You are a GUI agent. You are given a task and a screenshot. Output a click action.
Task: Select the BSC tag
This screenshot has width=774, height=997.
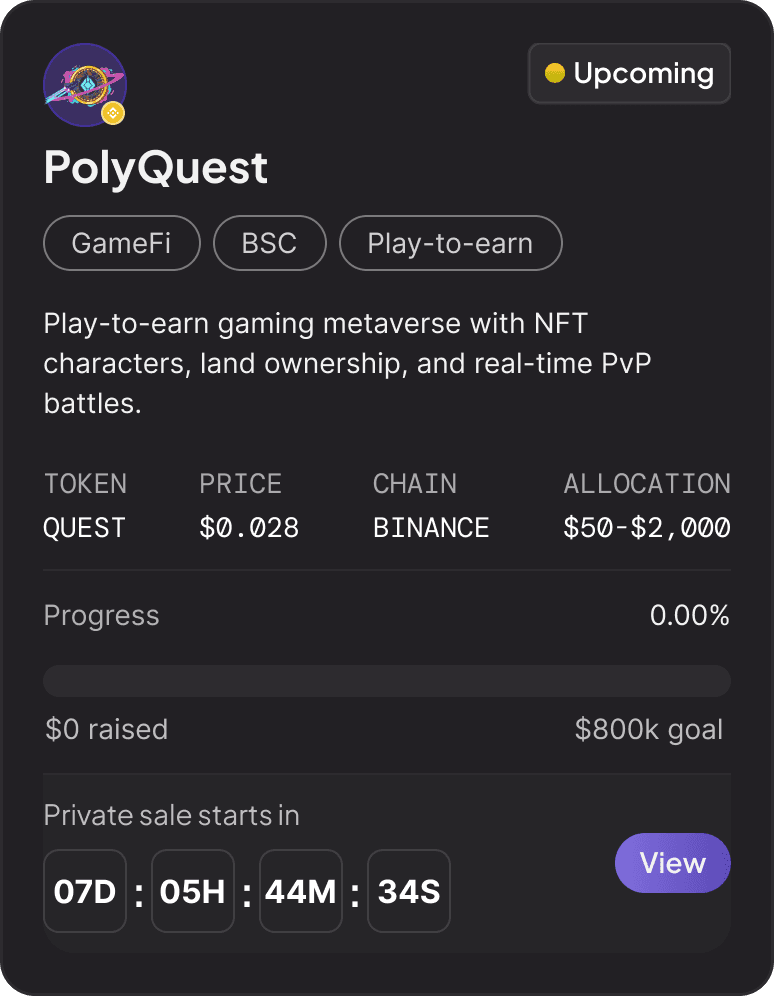[270, 243]
